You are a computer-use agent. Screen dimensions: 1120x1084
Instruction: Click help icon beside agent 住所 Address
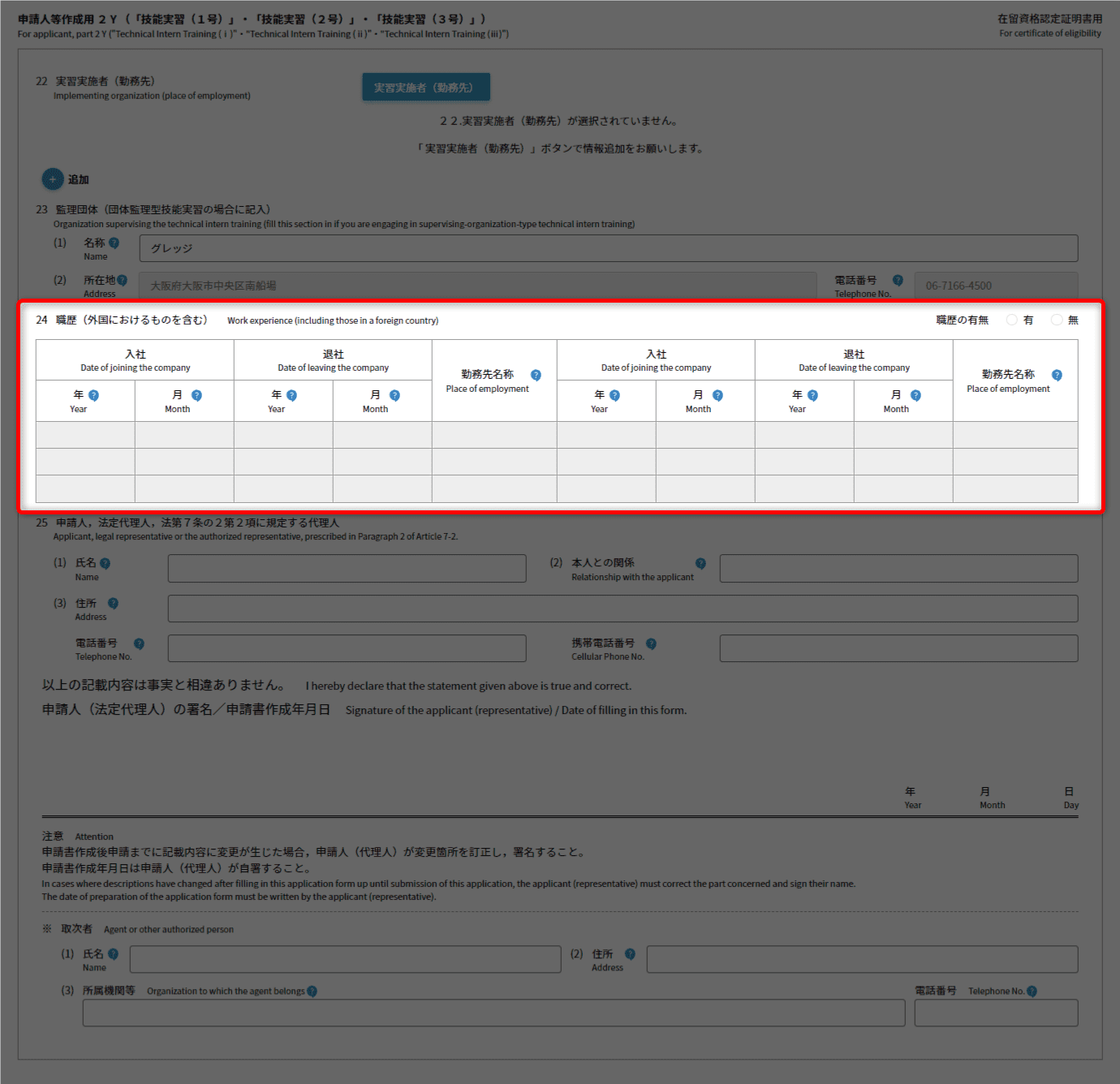[630, 954]
